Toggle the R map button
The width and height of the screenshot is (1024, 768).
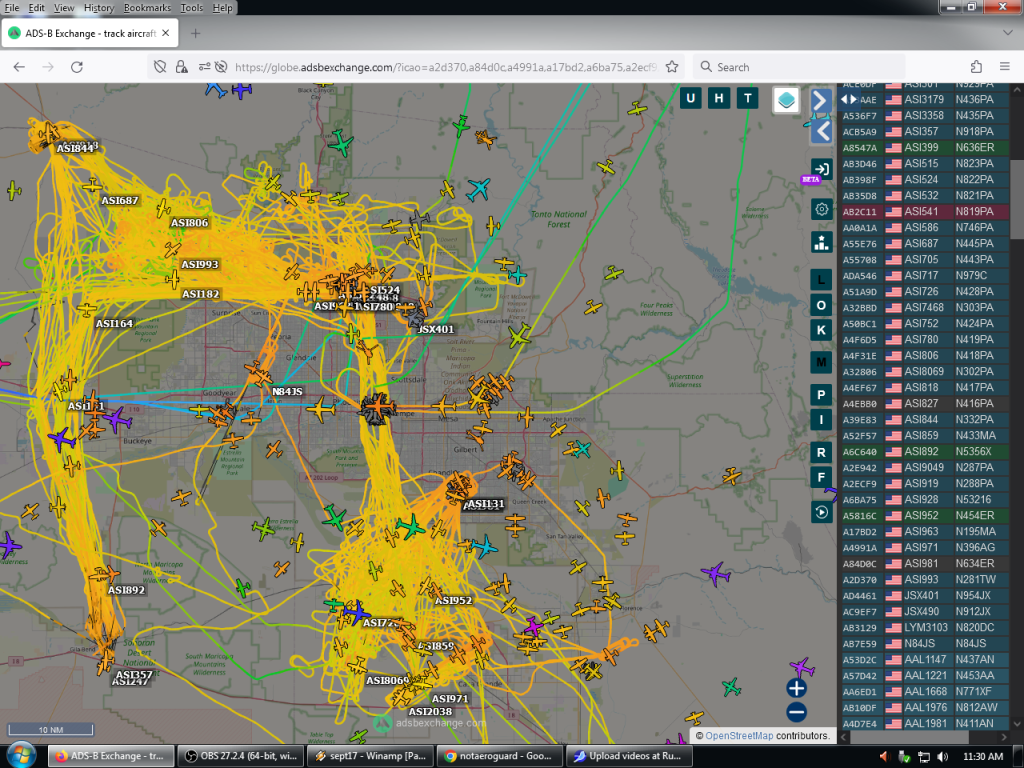(821, 452)
